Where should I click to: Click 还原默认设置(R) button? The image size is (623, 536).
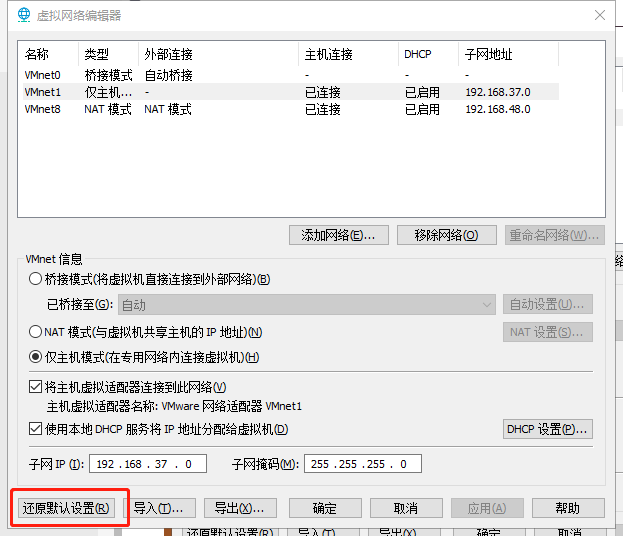point(66,508)
